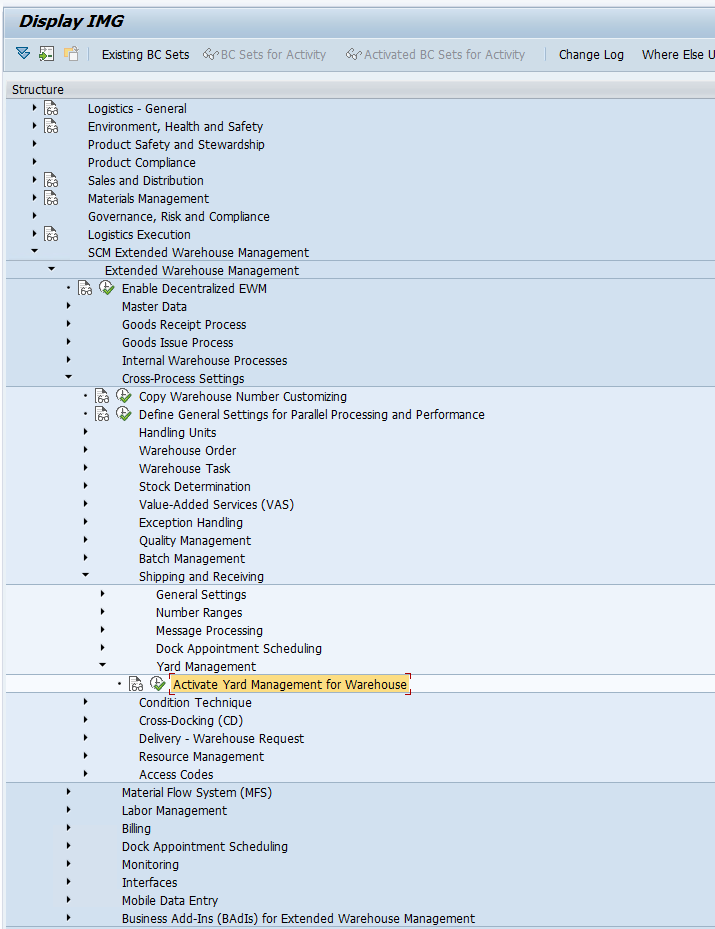Expand the Condition Technique node
Viewport: 715px width, 929px height.
(86, 701)
